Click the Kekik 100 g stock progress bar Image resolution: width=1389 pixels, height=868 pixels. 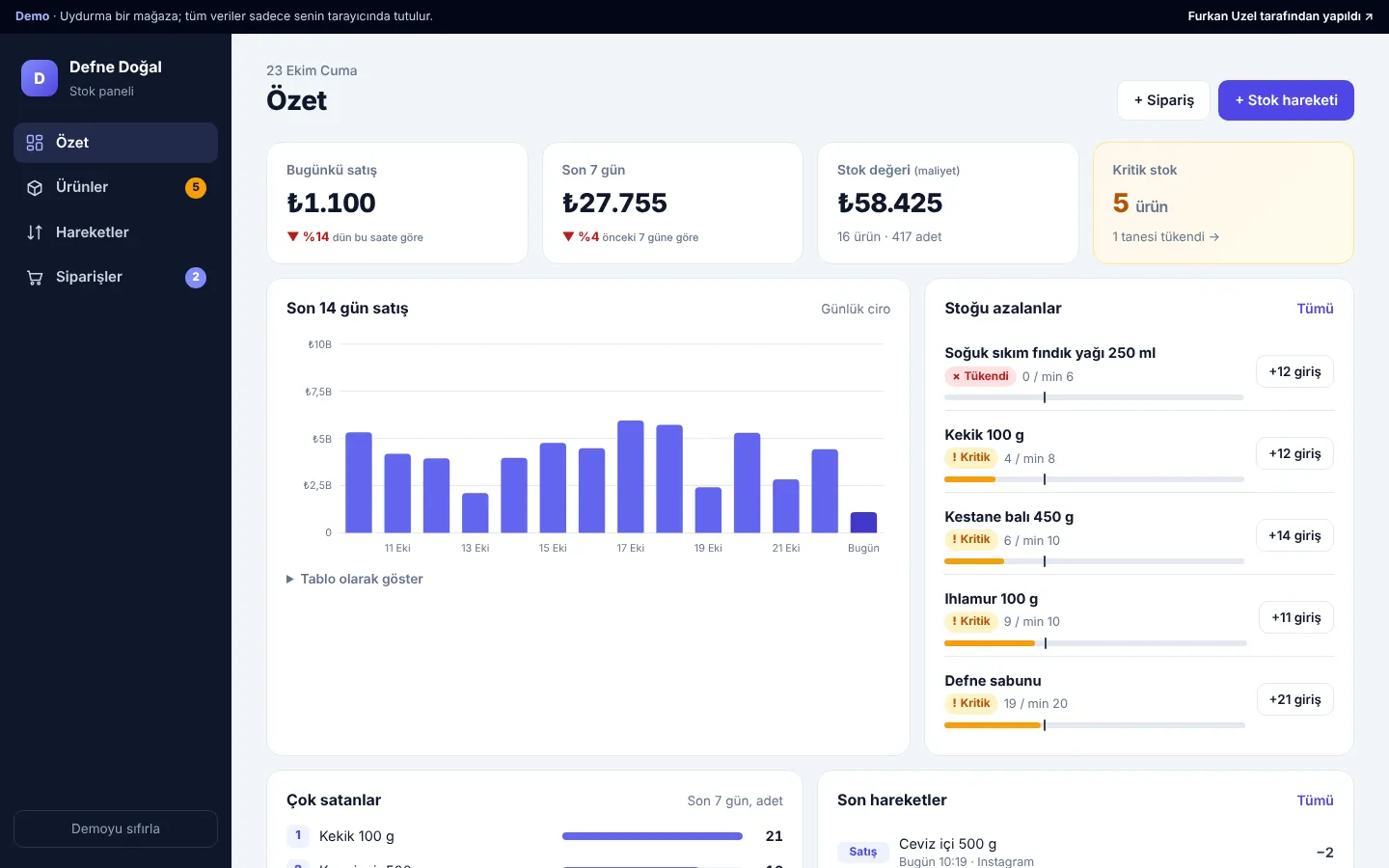pyautogui.click(x=1094, y=479)
